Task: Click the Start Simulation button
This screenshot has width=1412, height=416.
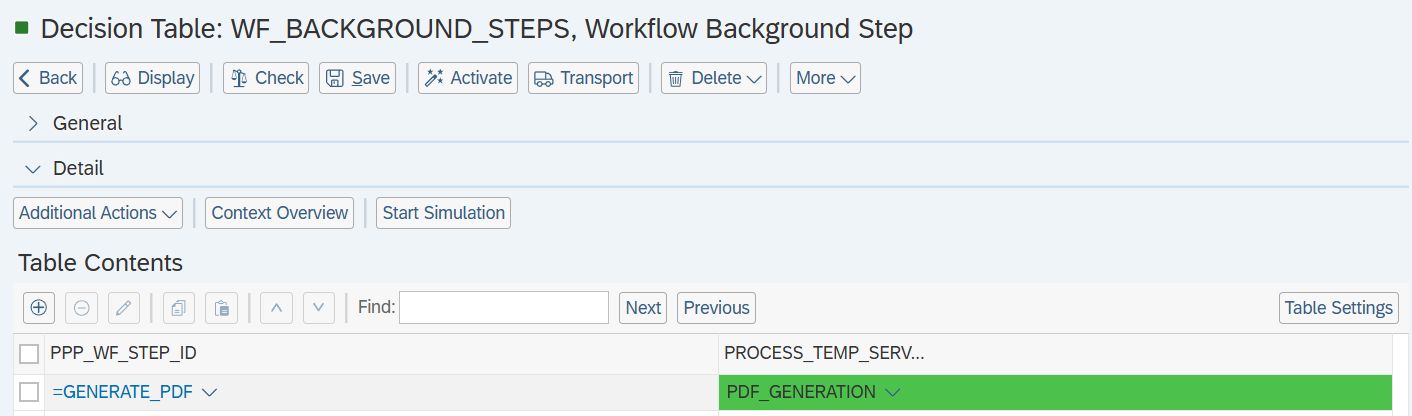Action: pyautogui.click(x=443, y=213)
